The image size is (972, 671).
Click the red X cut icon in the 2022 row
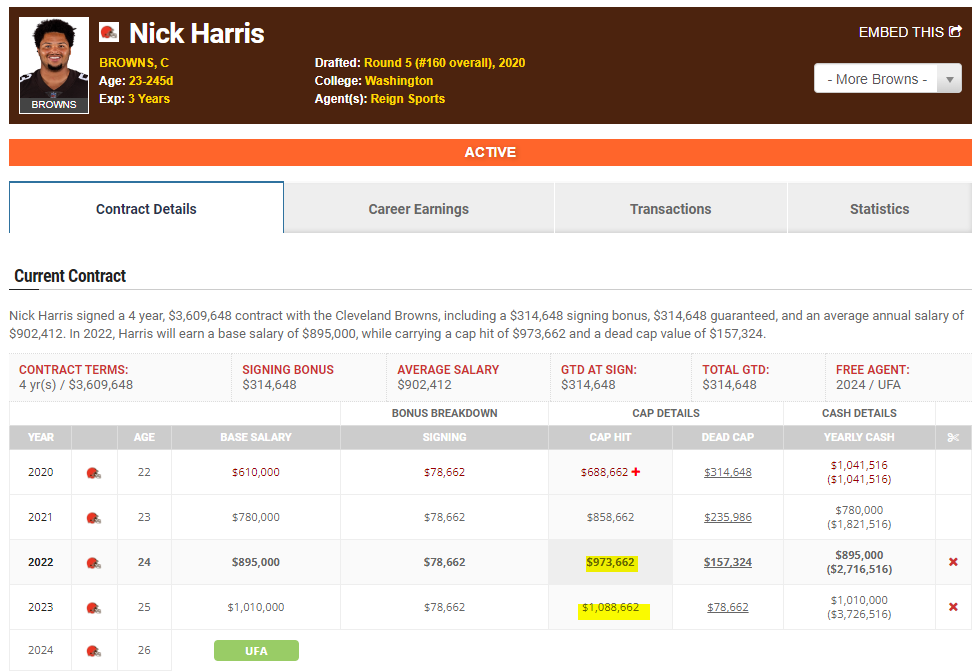(x=953, y=562)
